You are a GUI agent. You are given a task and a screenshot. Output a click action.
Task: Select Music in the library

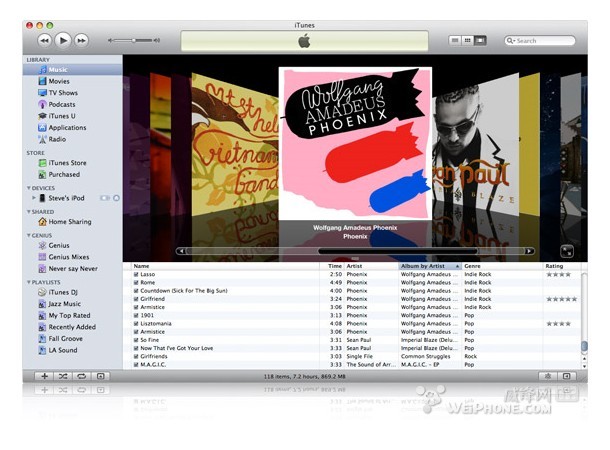click(73, 70)
